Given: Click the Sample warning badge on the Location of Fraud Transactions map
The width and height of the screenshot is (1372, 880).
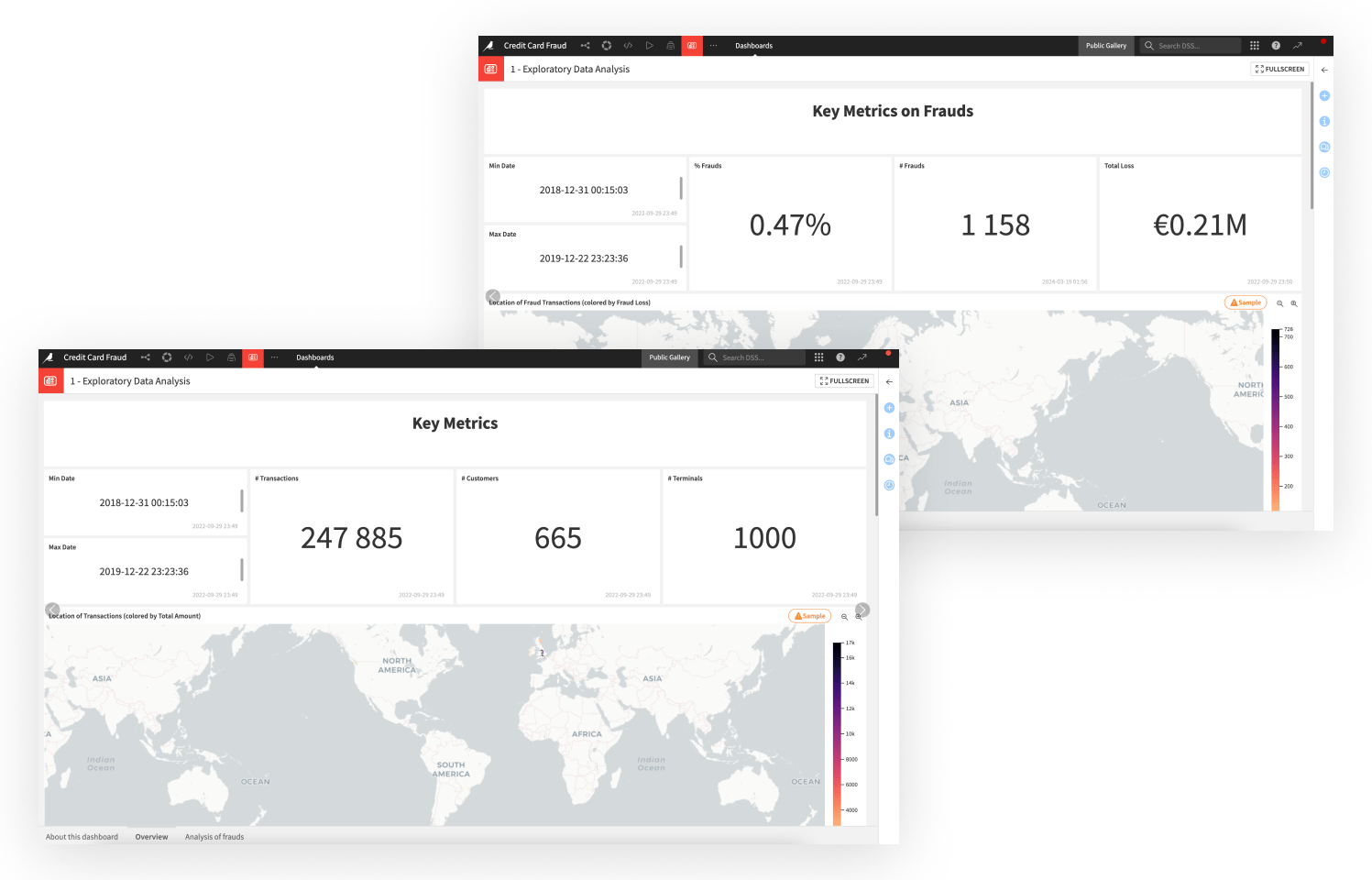Looking at the screenshot, I should click(x=1246, y=302).
